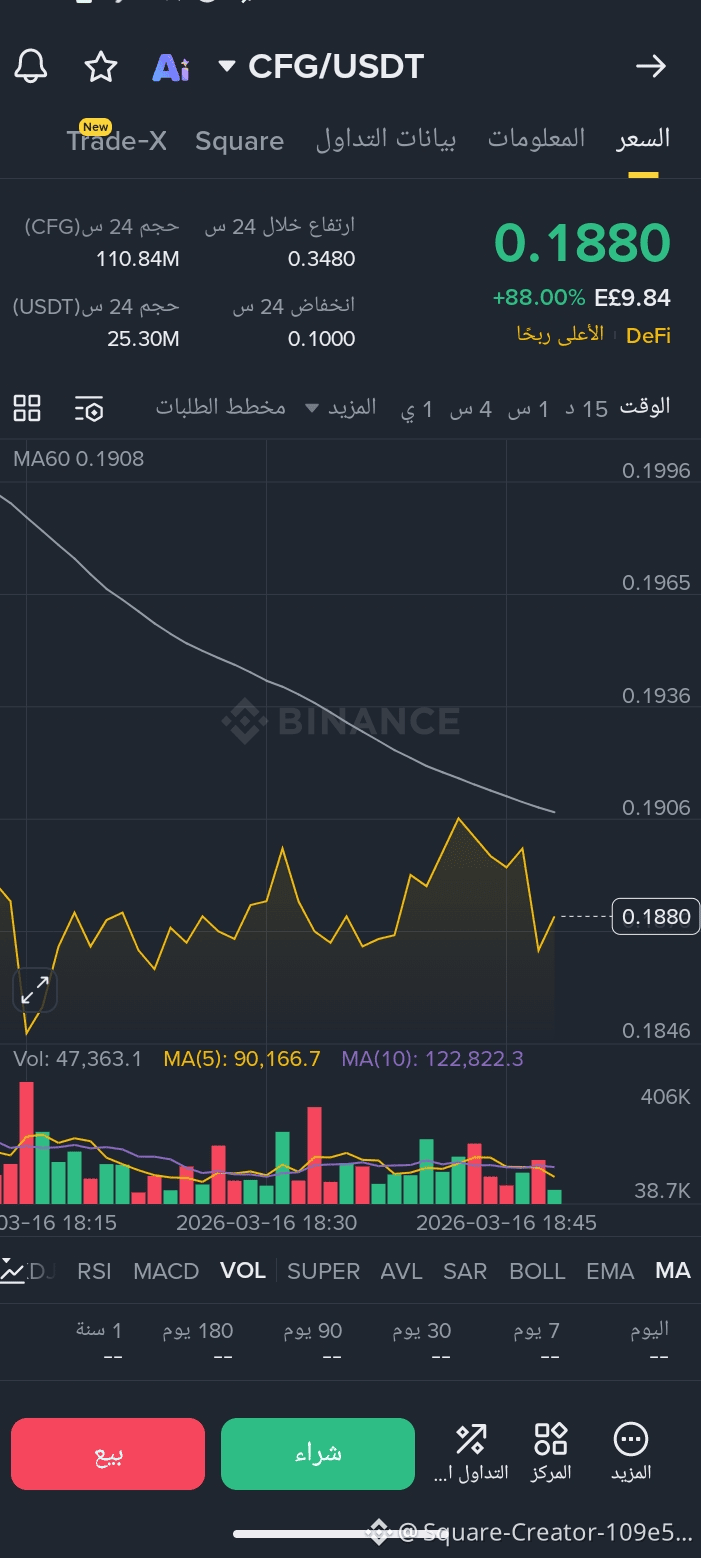Open chart grid layout icon

pos(27,408)
